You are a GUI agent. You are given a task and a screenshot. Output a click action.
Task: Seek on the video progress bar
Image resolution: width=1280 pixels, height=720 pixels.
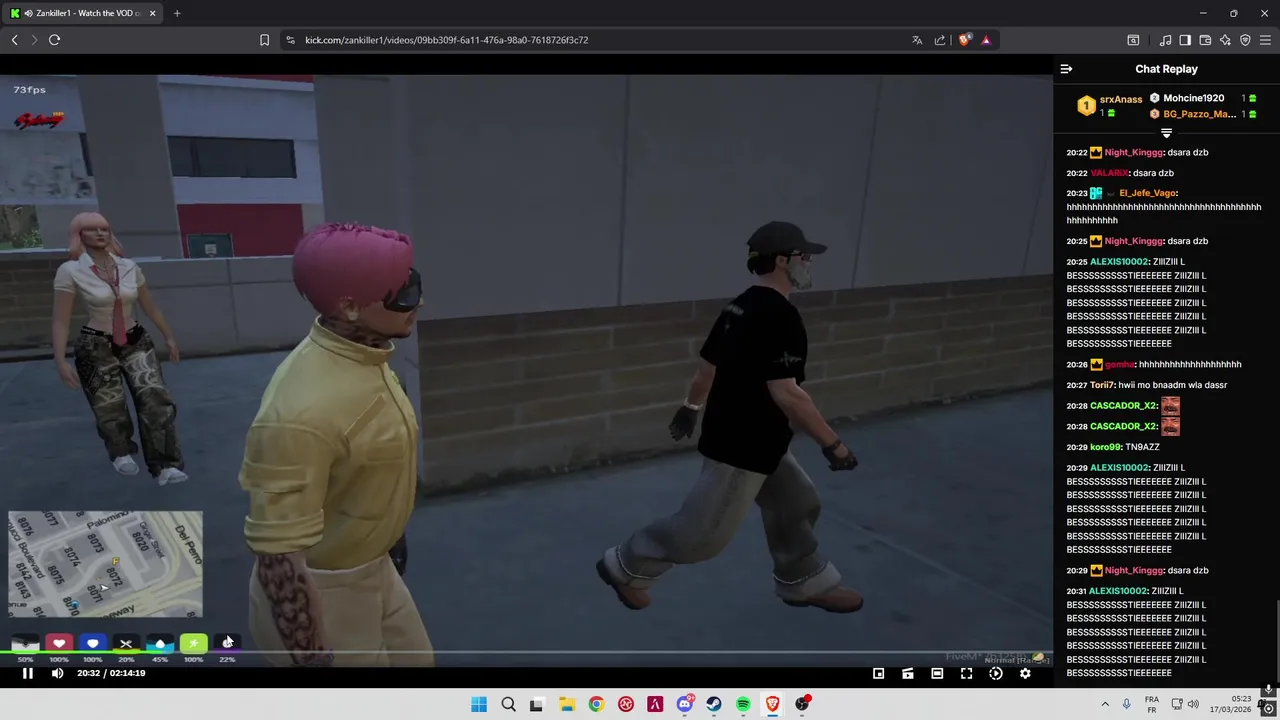pos(526,654)
